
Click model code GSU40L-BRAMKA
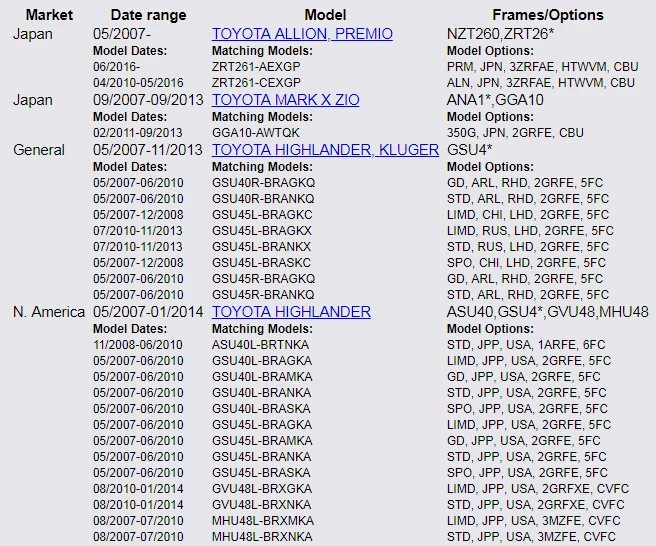tap(262, 377)
